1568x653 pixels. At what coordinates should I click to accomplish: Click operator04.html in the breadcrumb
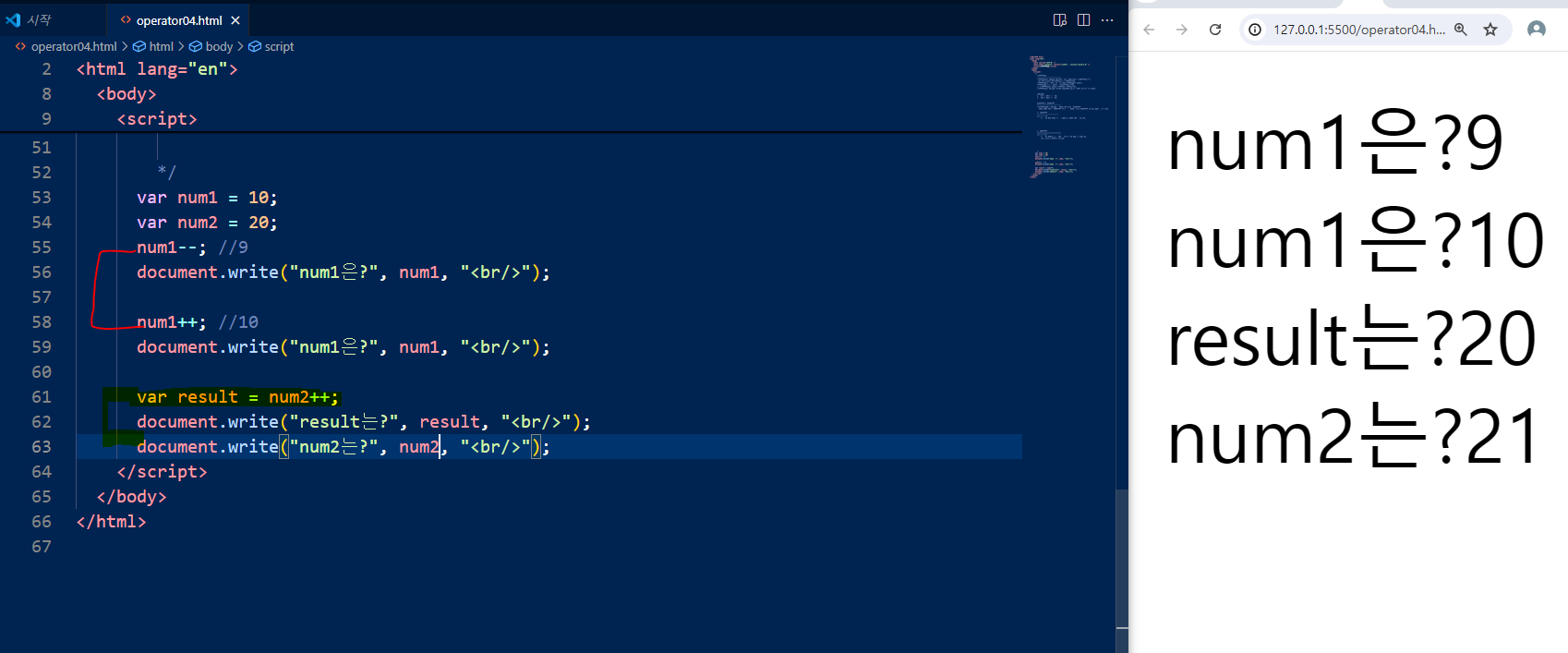[x=74, y=46]
